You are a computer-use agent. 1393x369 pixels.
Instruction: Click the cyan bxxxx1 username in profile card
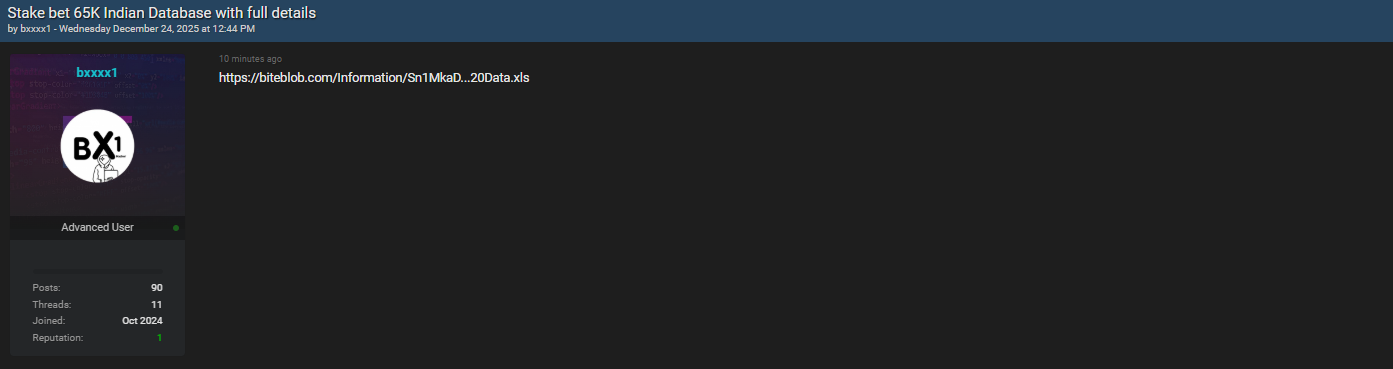point(97,72)
